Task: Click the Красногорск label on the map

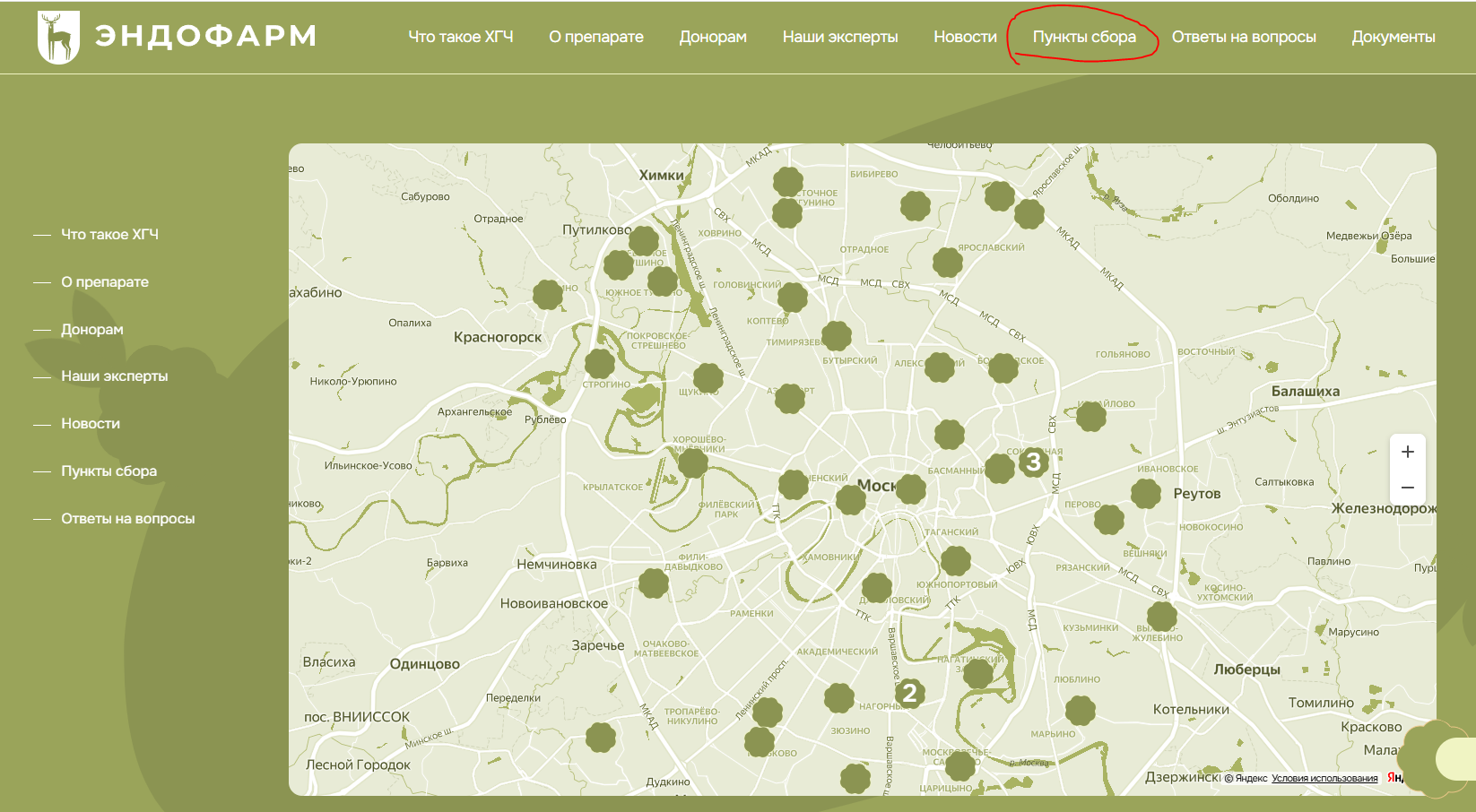Action: pos(498,337)
